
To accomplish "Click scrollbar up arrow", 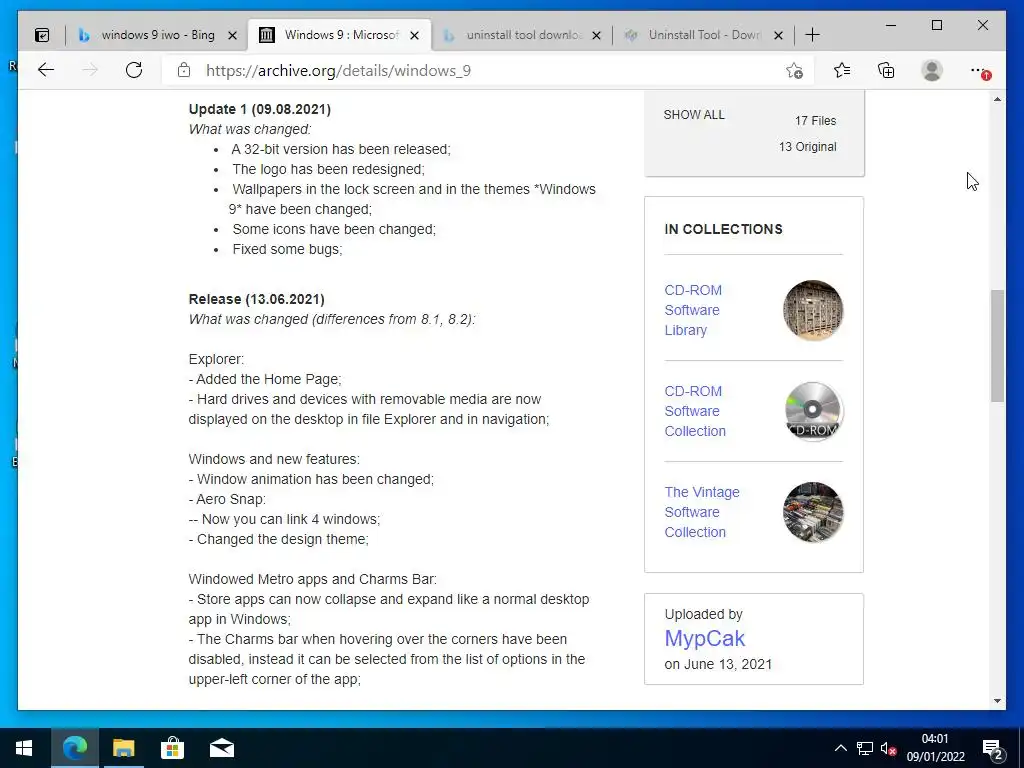I will tap(997, 99).
